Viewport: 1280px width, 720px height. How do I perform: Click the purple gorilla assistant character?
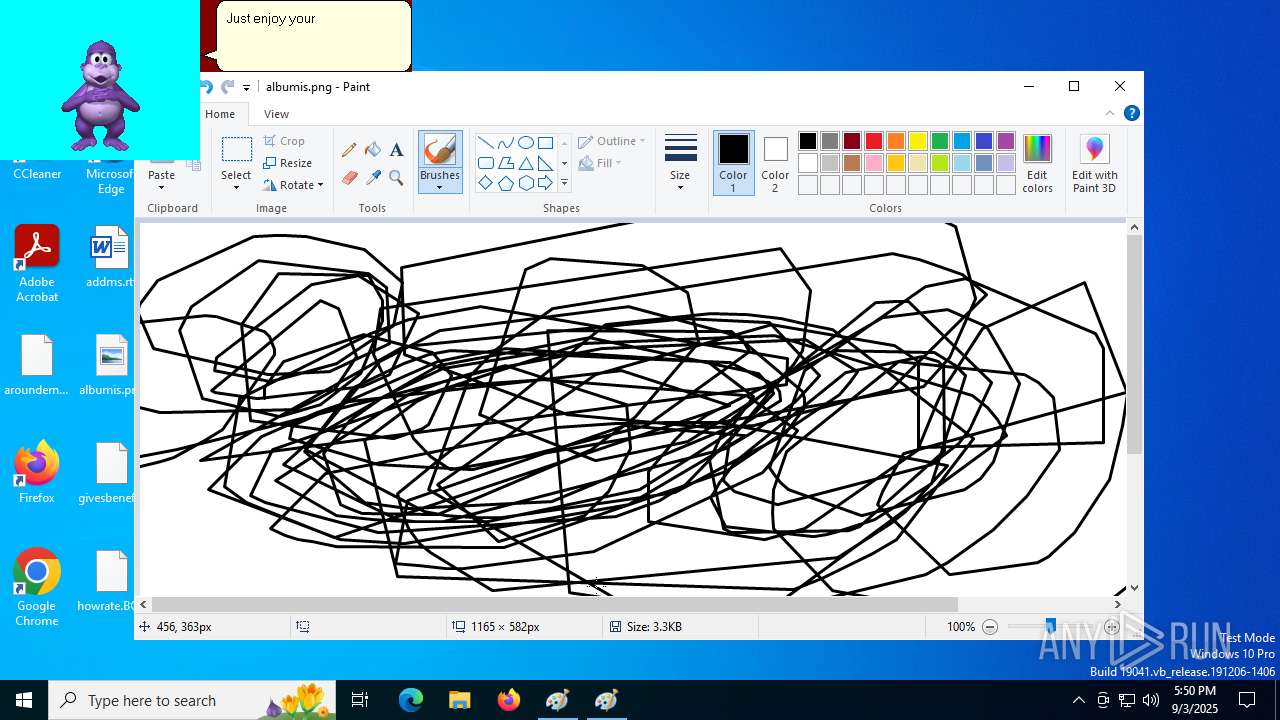100,96
